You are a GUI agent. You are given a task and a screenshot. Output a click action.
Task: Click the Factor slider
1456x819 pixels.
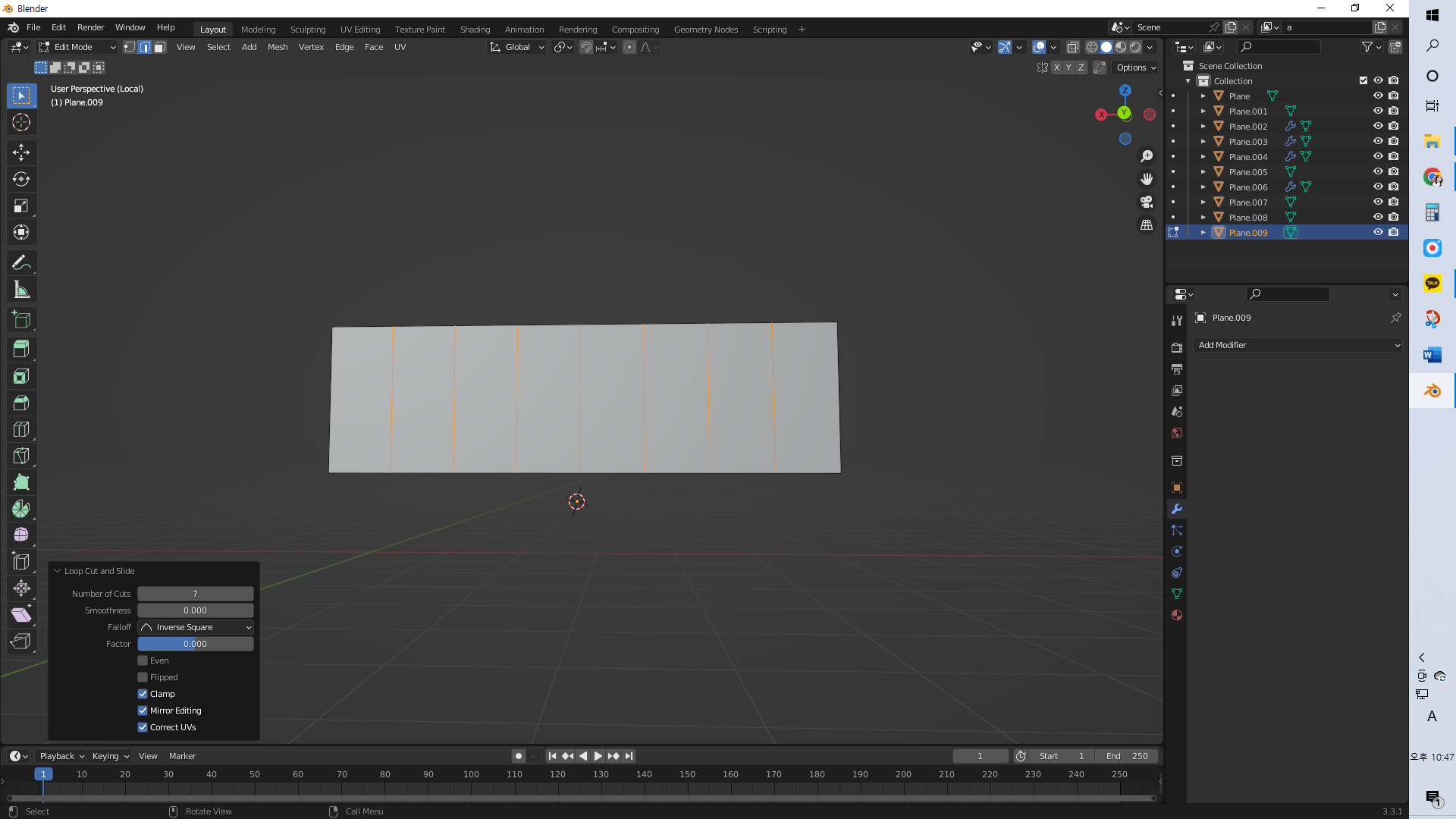[196, 644]
